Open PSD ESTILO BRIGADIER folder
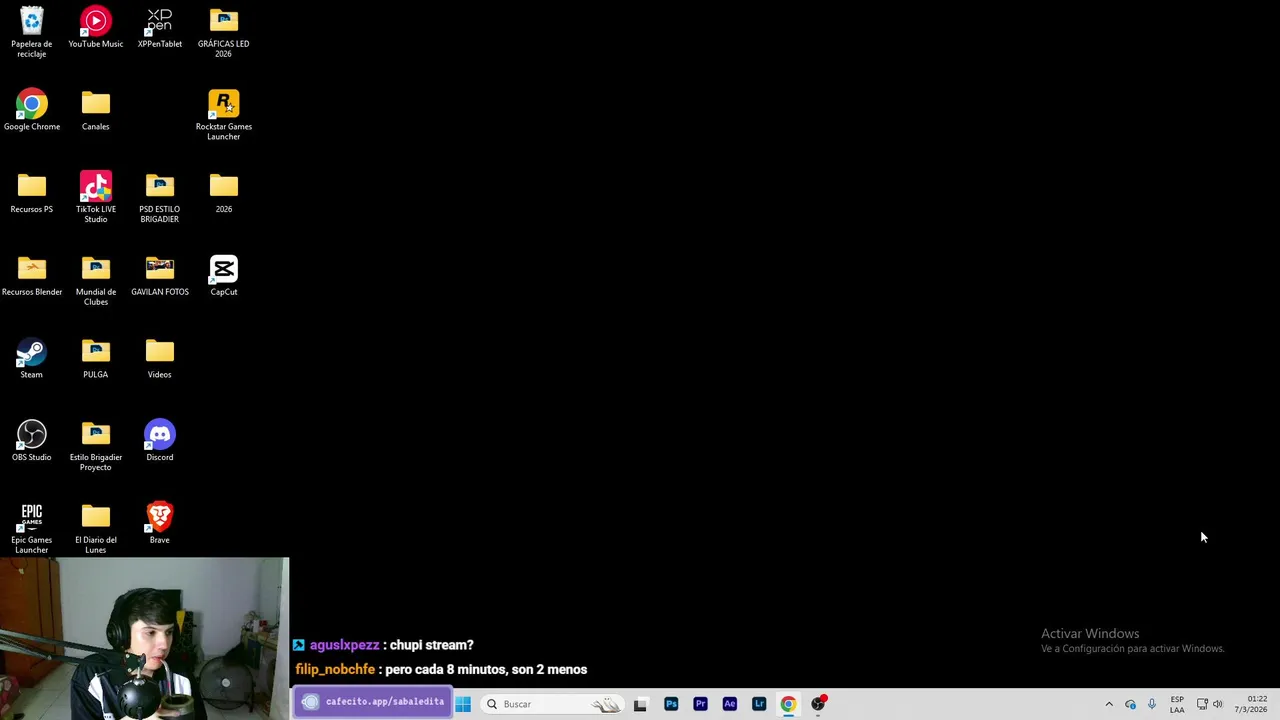Image resolution: width=1280 pixels, height=720 pixels. point(160,198)
